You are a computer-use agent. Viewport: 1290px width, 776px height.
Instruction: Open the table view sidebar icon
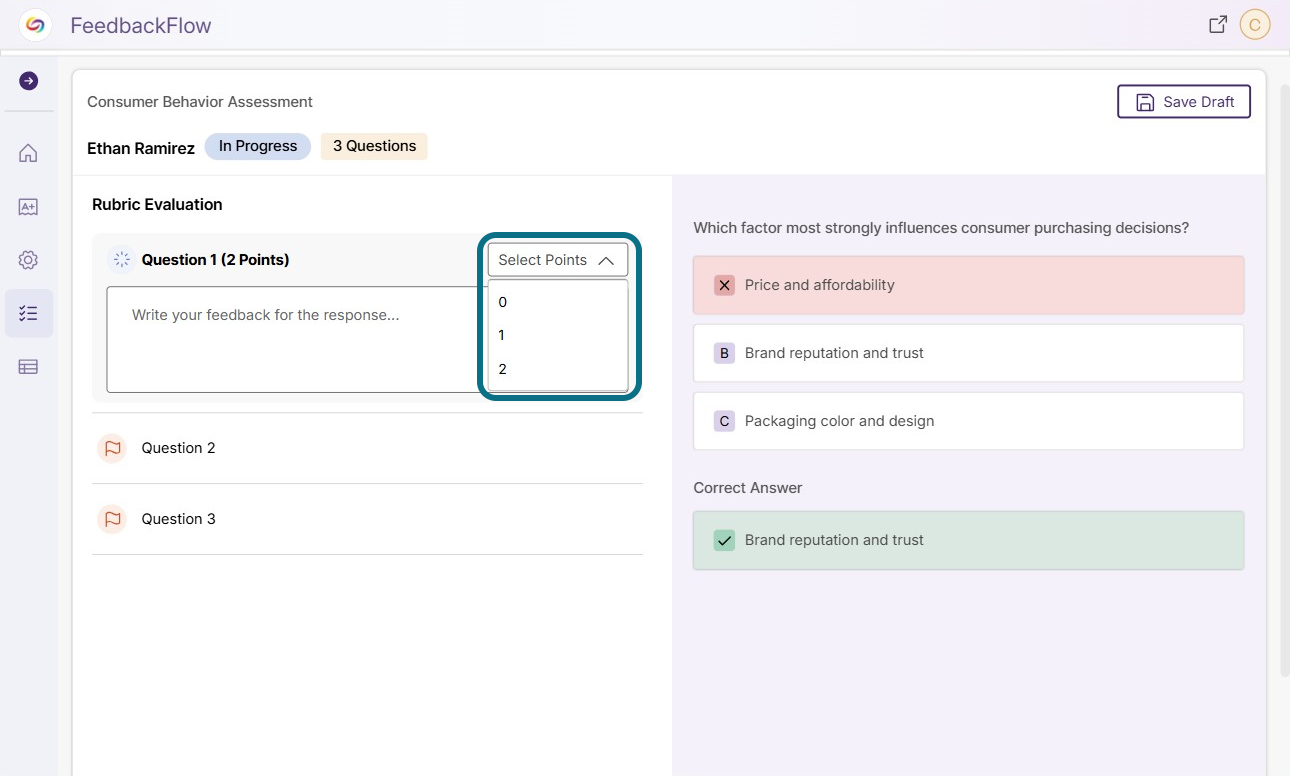(x=28, y=367)
